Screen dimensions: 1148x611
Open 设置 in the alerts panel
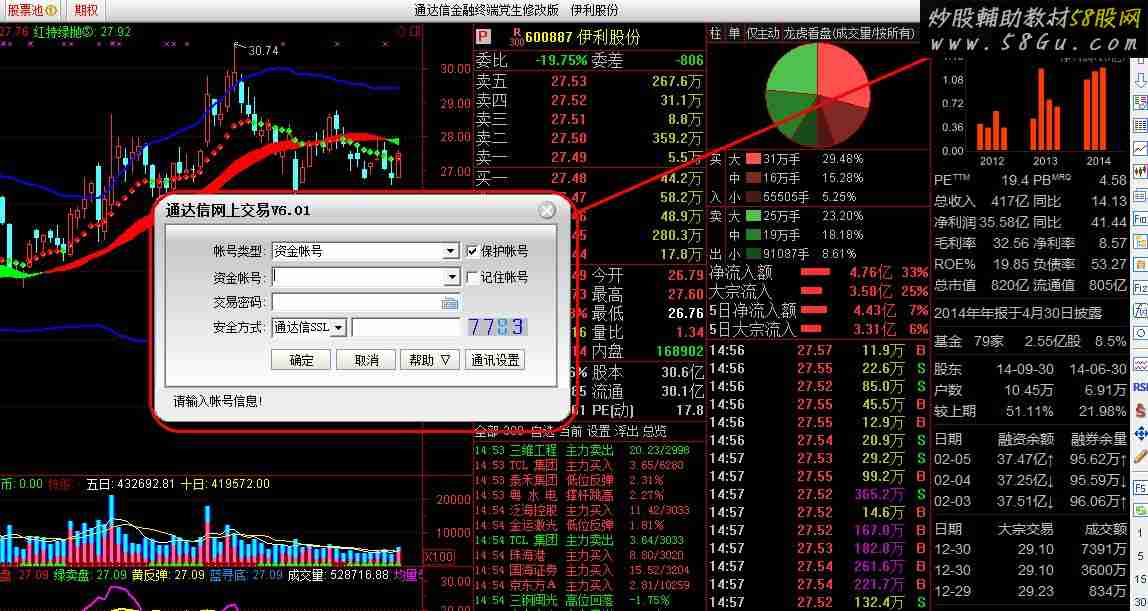pos(599,431)
